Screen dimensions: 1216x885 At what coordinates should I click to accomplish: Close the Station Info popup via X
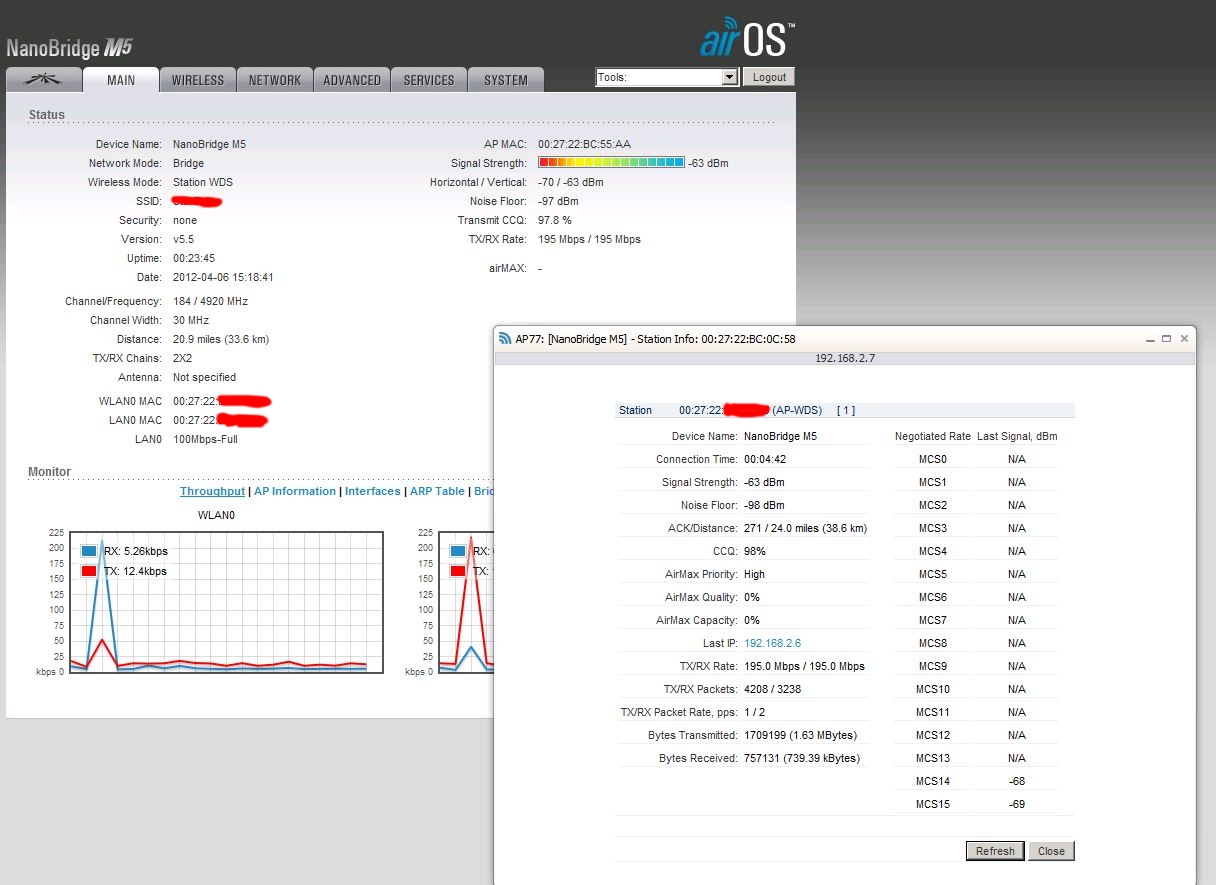click(x=1184, y=339)
